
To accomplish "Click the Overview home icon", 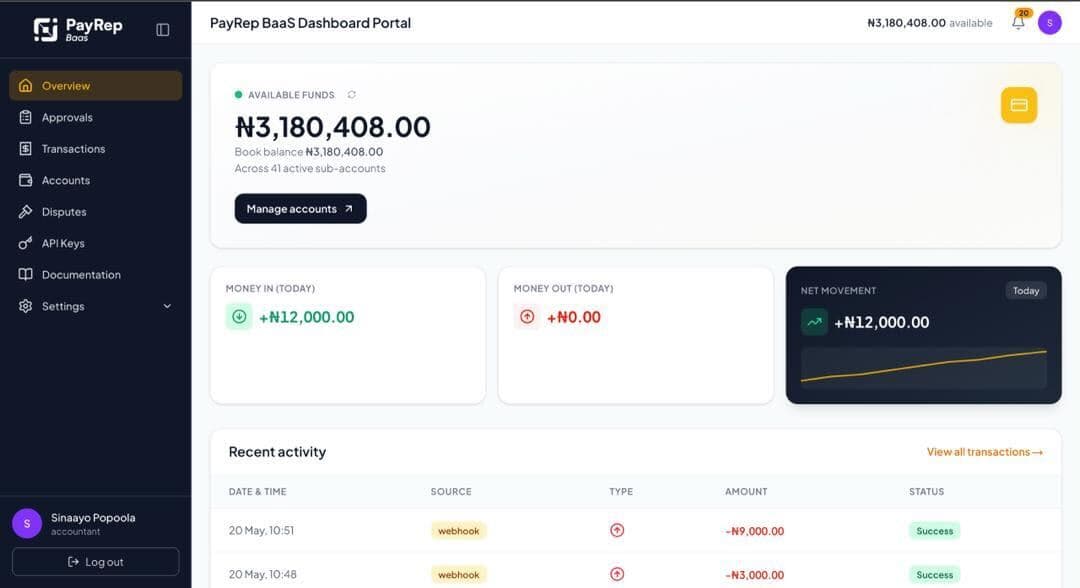I will tap(25, 85).
